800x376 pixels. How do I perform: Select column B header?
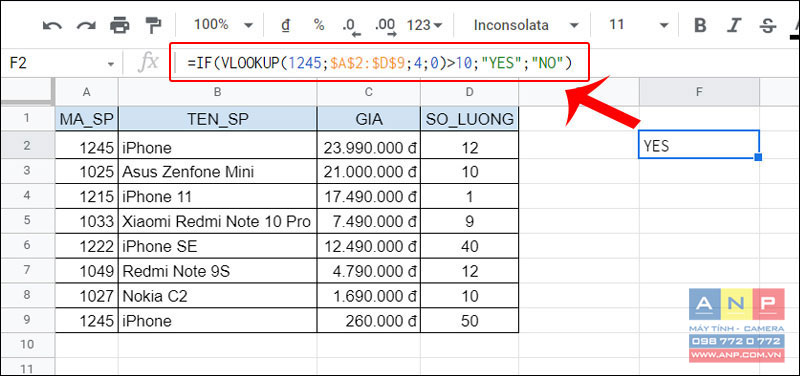coord(217,92)
